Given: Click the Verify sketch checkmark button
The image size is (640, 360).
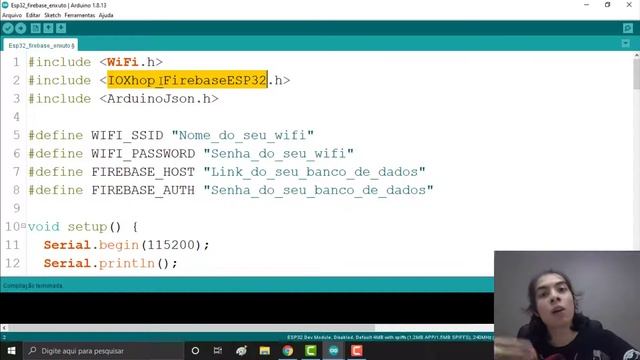Looking at the screenshot, I should point(8,28).
